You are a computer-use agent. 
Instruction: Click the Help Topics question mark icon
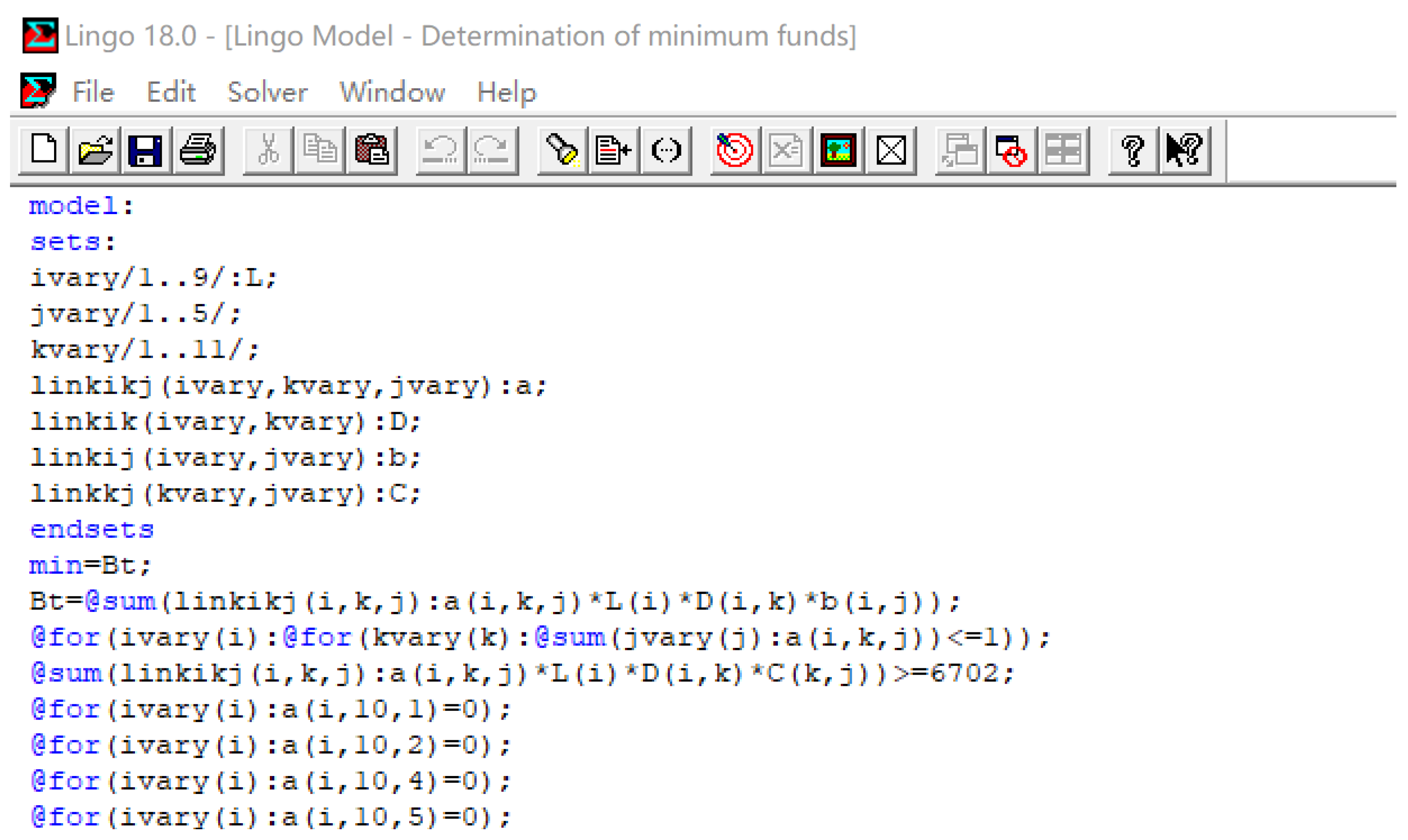(1133, 150)
